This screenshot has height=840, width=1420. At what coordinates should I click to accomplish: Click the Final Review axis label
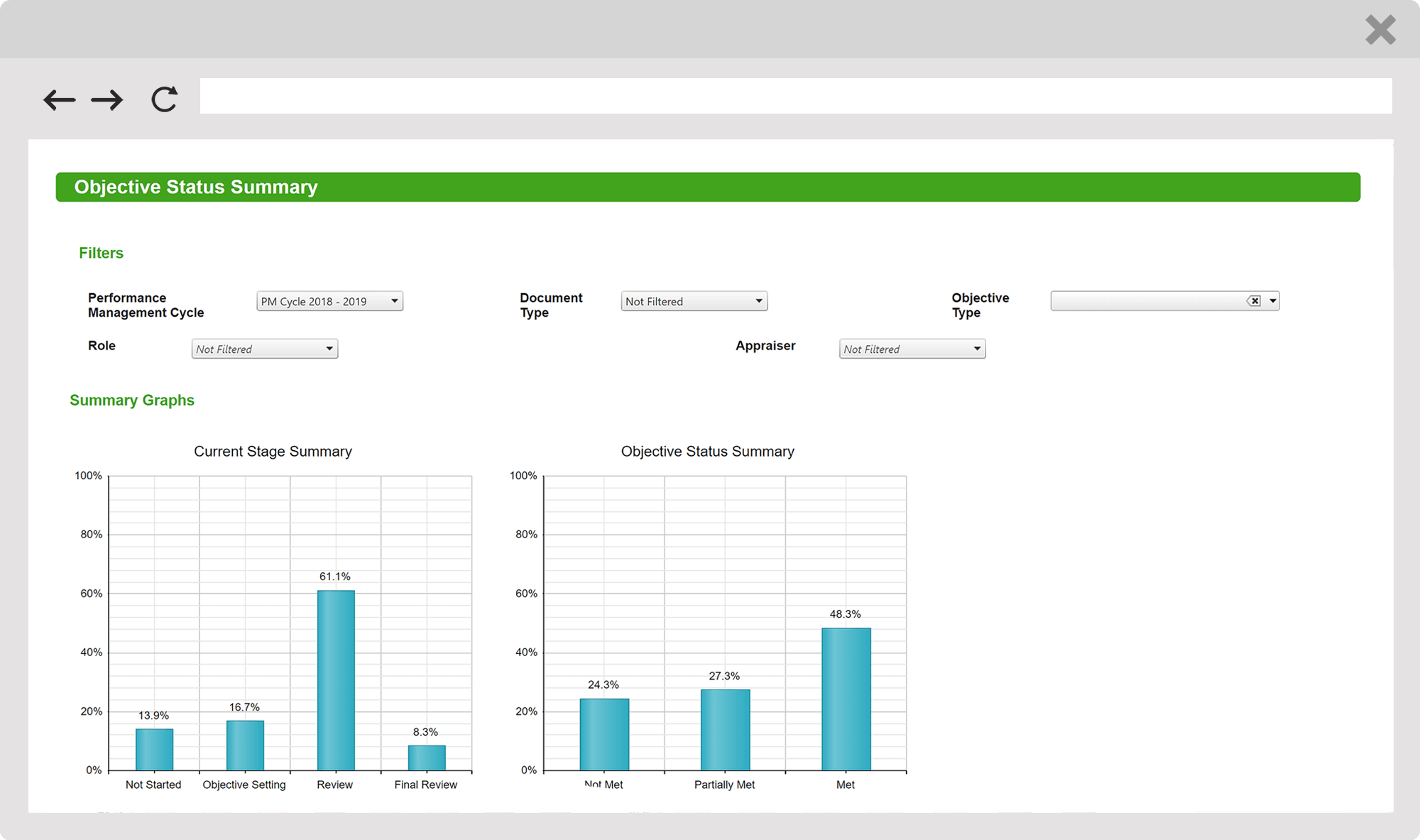coord(426,785)
